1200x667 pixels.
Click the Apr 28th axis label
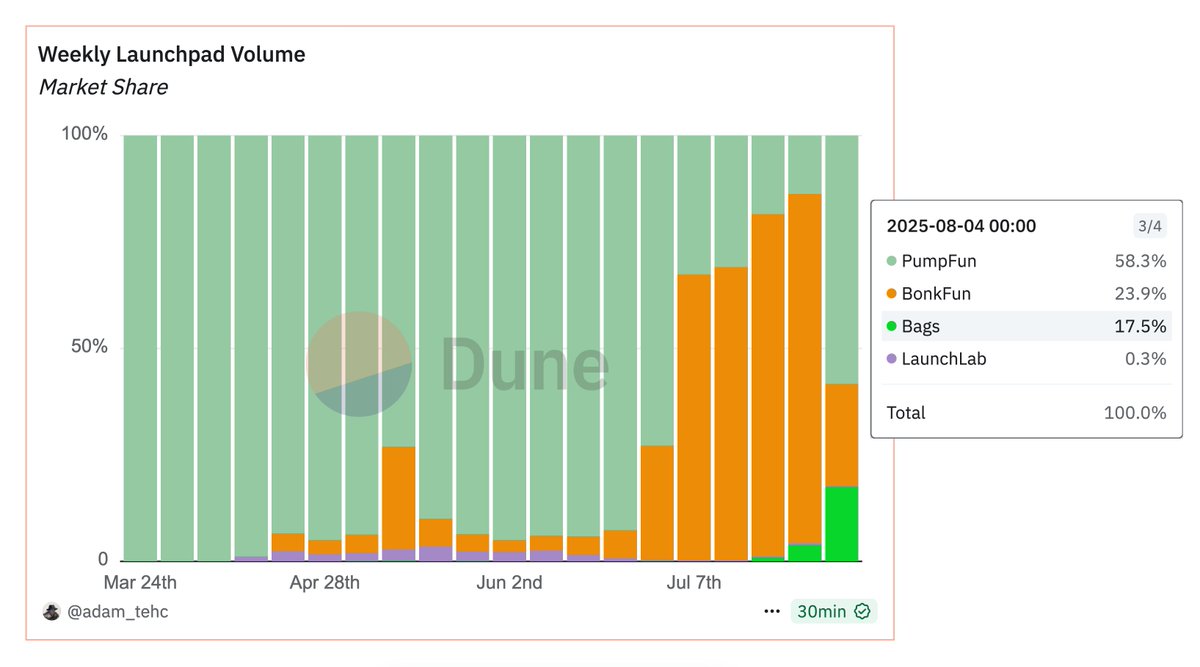coord(325,582)
